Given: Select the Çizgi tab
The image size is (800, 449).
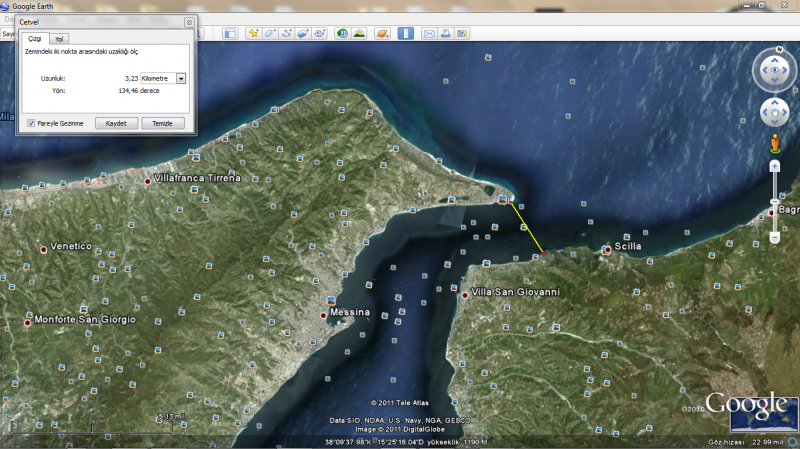Looking at the screenshot, I should click(33, 38).
